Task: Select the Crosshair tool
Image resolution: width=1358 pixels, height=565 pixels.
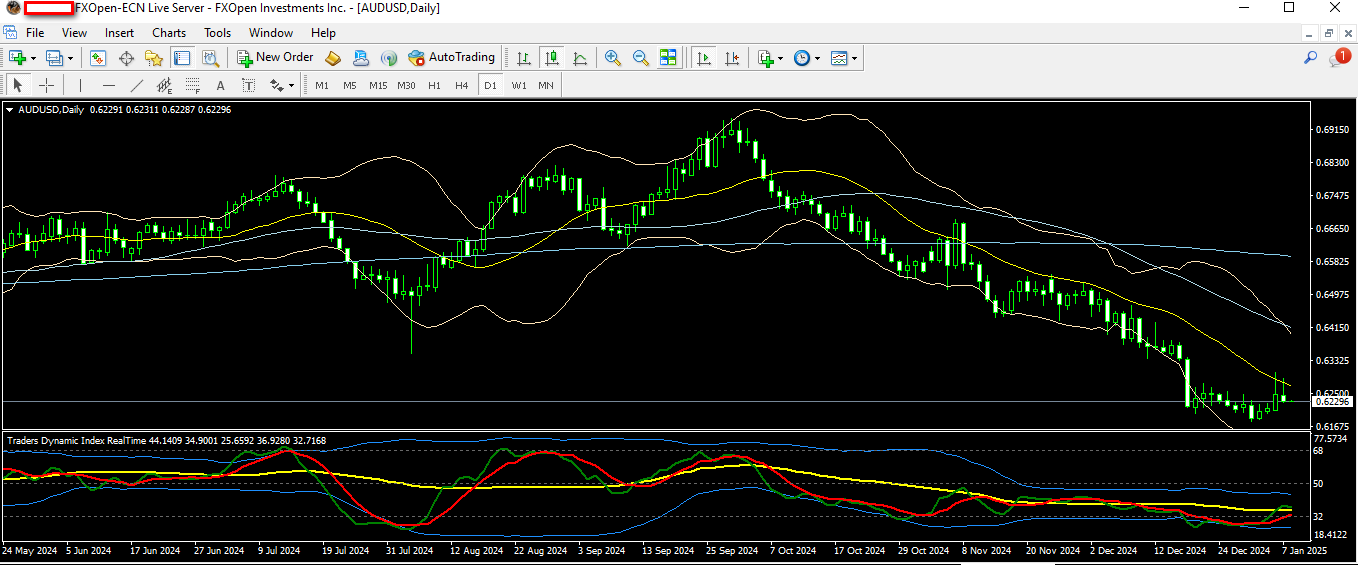Action: point(46,85)
